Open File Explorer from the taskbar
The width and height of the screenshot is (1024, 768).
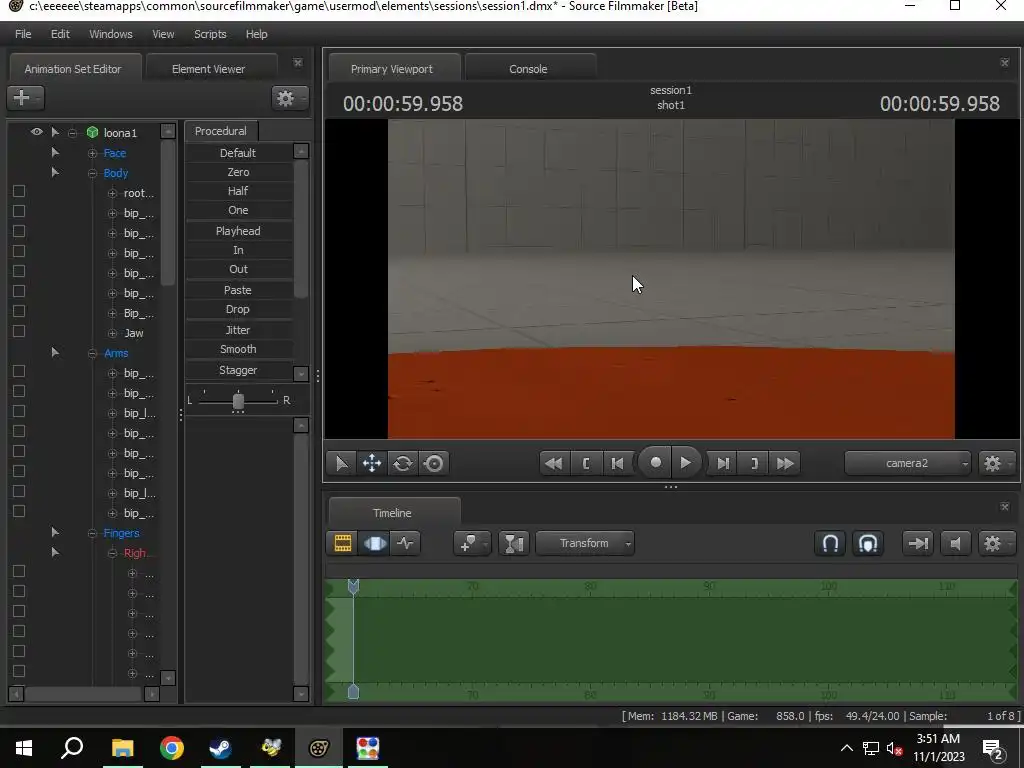(122, 748)
